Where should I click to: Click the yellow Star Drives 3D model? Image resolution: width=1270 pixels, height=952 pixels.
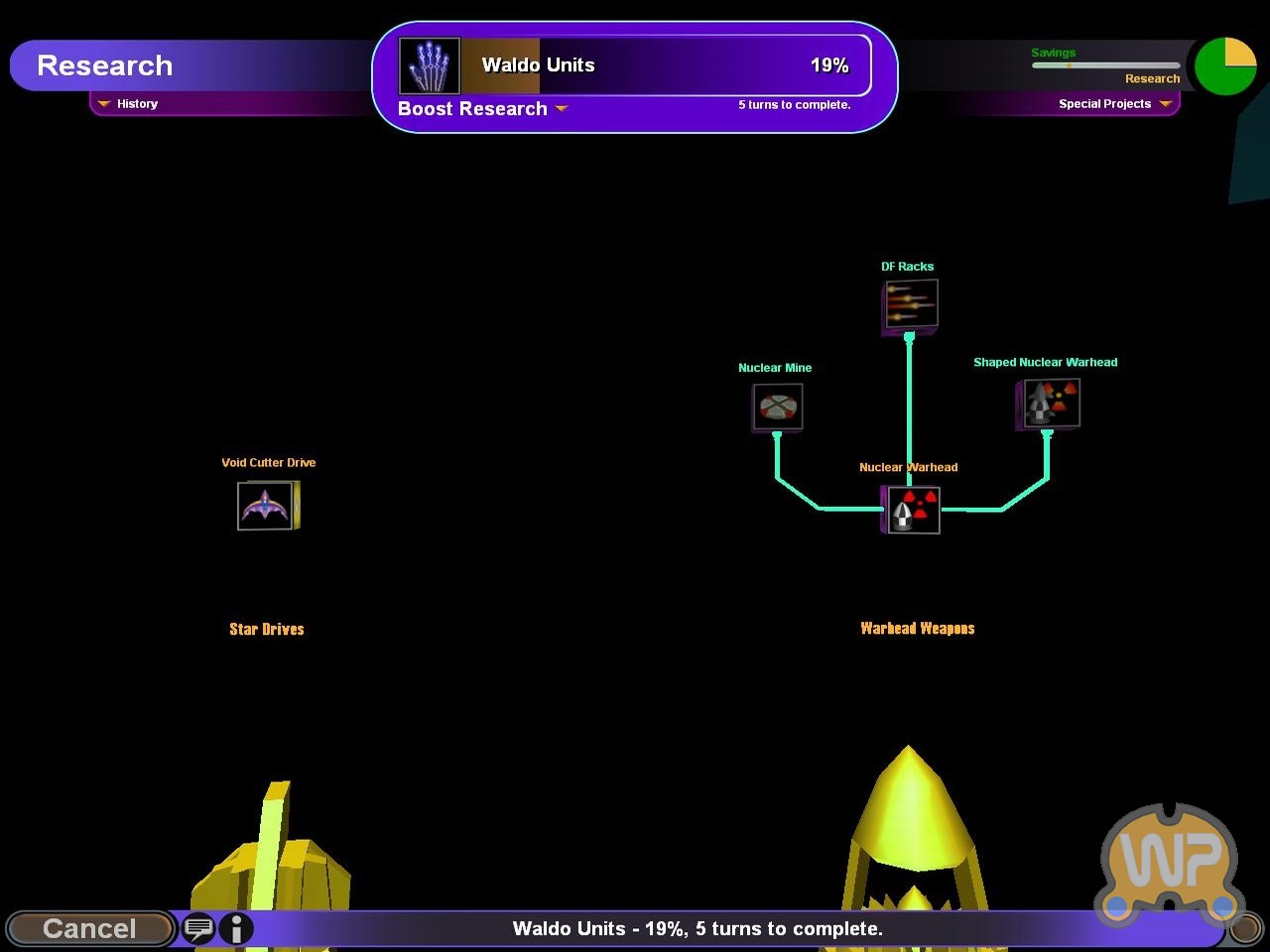(273, 853)
